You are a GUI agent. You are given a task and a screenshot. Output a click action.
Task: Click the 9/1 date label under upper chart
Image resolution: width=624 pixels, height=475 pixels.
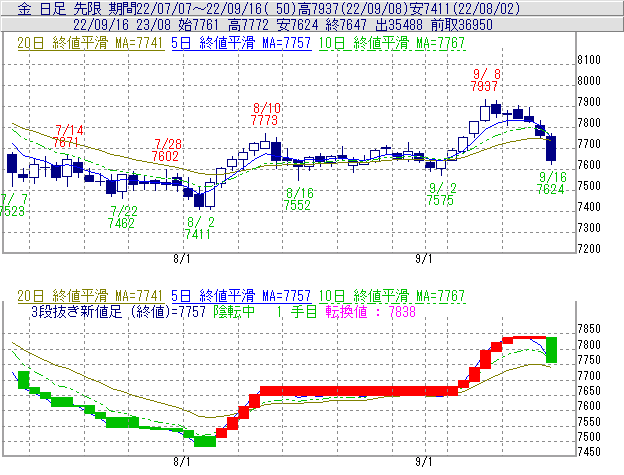pyautogui.click(x=423, y=259)
